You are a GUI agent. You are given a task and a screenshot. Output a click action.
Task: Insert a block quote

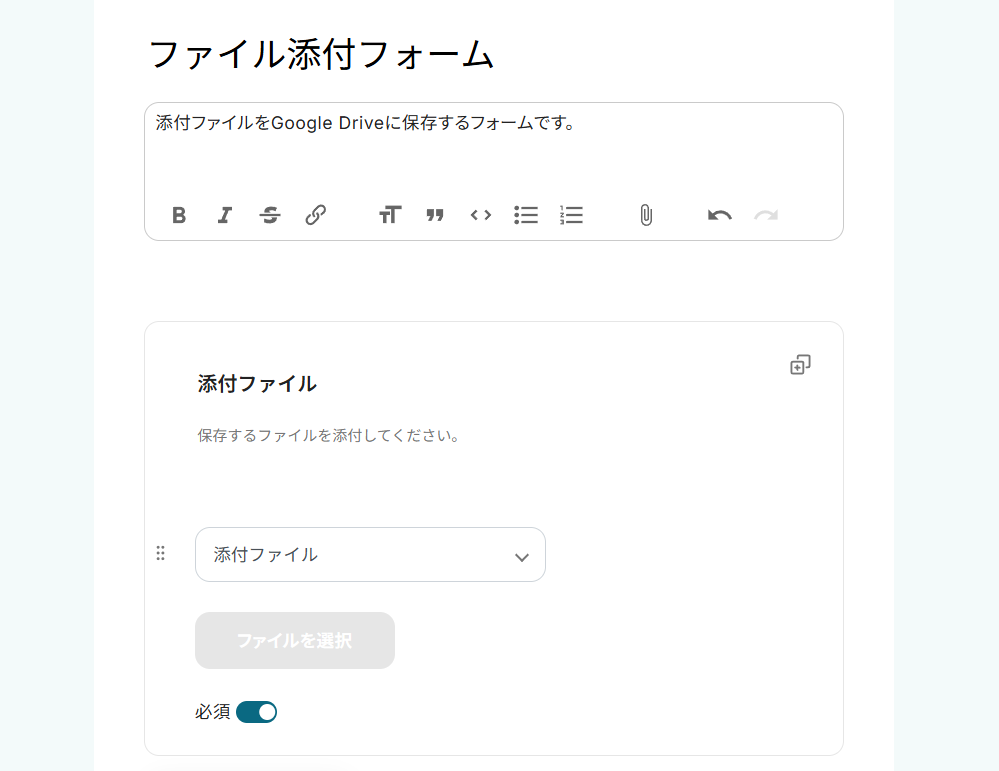pyautogui.click(x=435, y=215)
